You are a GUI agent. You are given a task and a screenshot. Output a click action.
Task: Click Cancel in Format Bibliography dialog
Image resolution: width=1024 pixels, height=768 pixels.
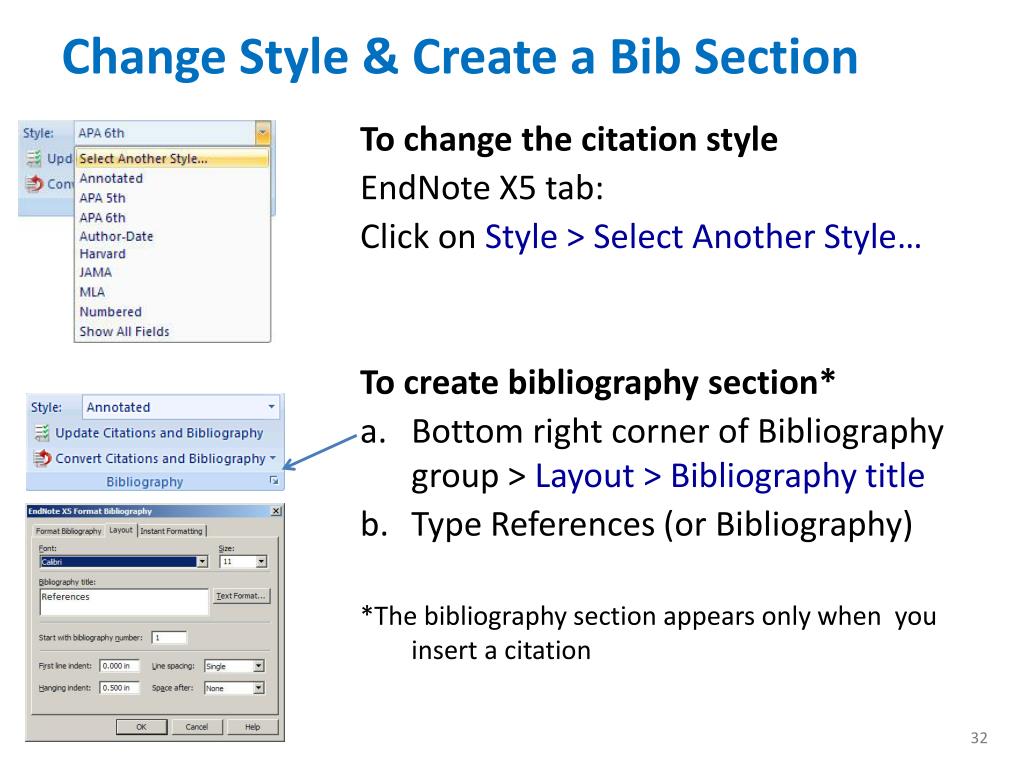tap(197, 727)
